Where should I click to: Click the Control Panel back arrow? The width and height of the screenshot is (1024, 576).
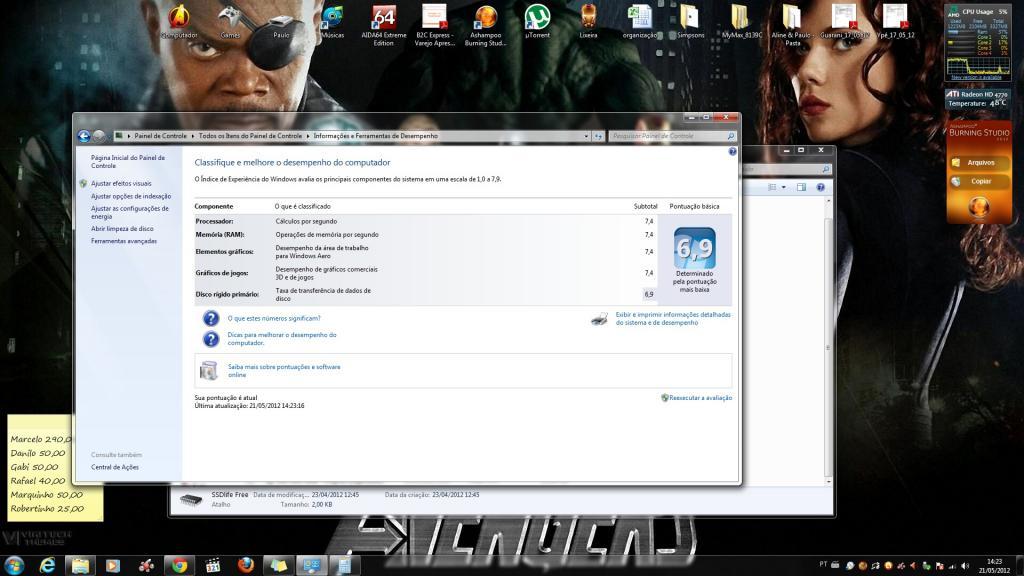[x=84, y=136]
